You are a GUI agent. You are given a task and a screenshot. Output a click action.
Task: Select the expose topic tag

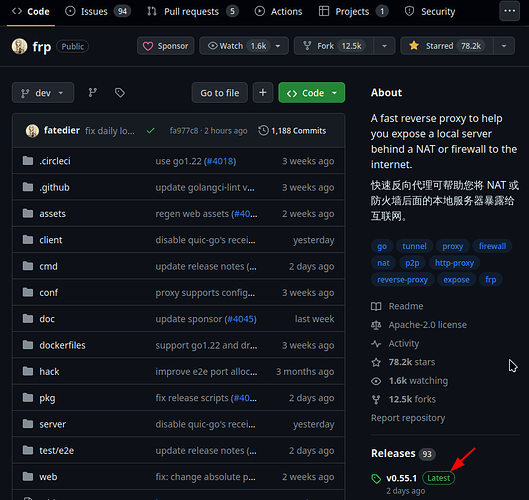coord(456,280)
